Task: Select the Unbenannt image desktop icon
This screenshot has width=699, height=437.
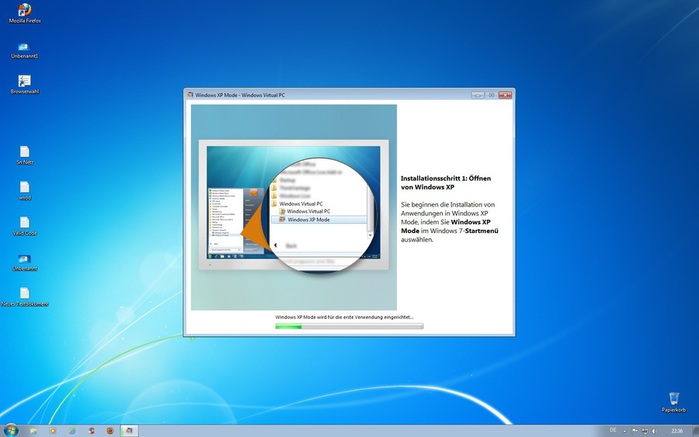Action: point(25,262)
